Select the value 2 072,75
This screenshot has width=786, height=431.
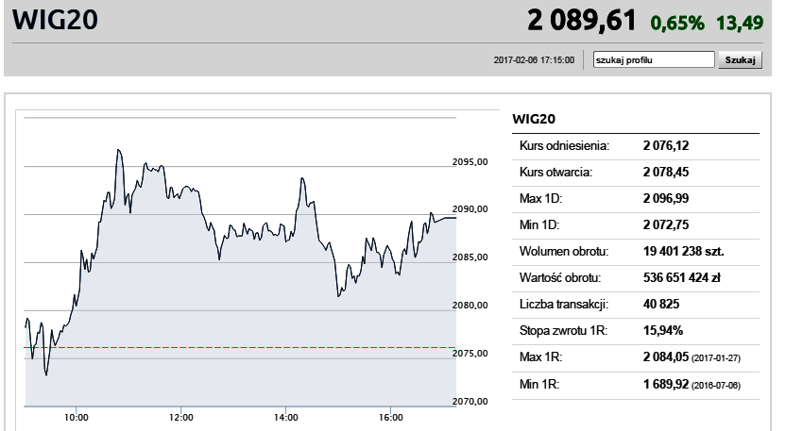click(666, 225)
